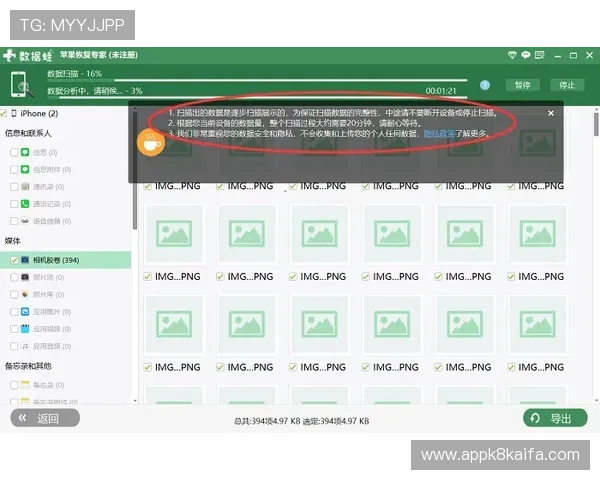The height and width of the screenshot is (480, 600).
Task: Uncheck the 相机胶卷 (394) checkbox
Action: (14, 260)
